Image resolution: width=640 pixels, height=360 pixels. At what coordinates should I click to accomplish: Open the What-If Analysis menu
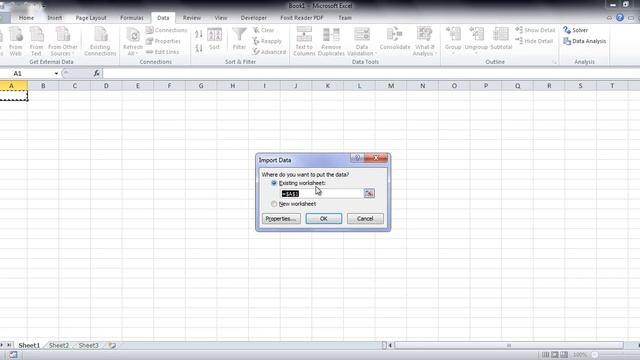pos(424,42)
